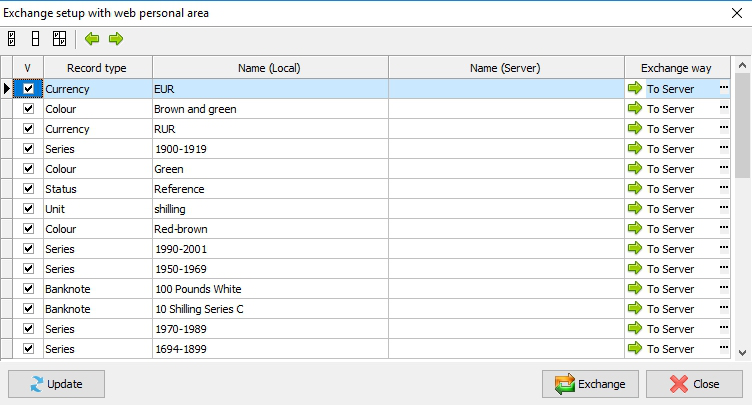Open exchange way ellipsis for 1990-2001 row
752x405 pixels.
point(724,249)
